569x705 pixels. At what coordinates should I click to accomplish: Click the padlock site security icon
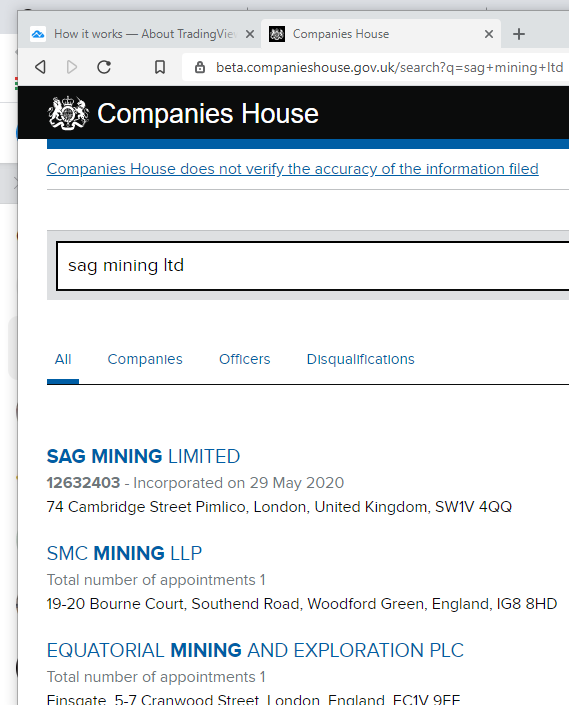(x=200, y=67)
